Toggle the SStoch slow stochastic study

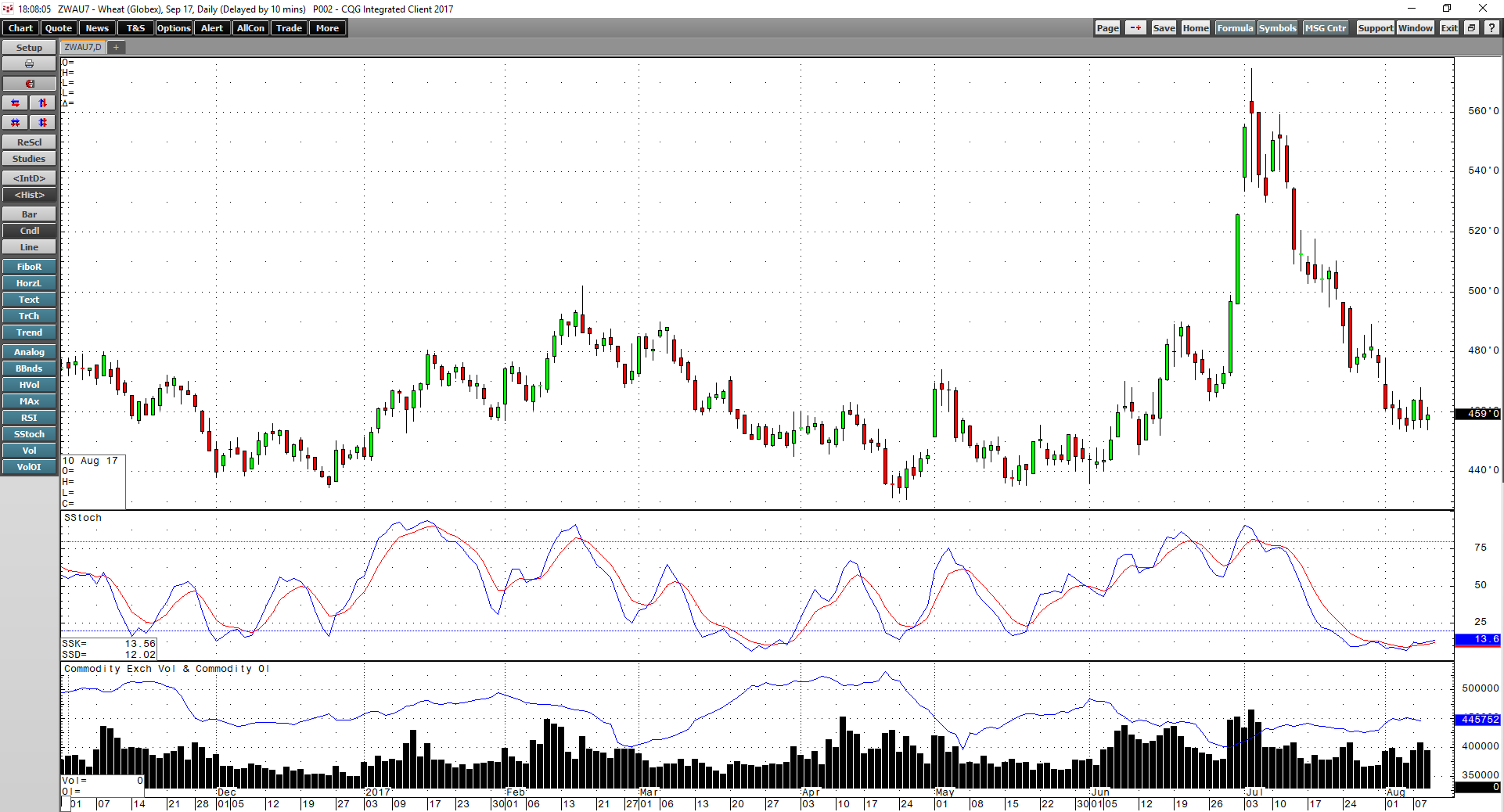(29, 434)
